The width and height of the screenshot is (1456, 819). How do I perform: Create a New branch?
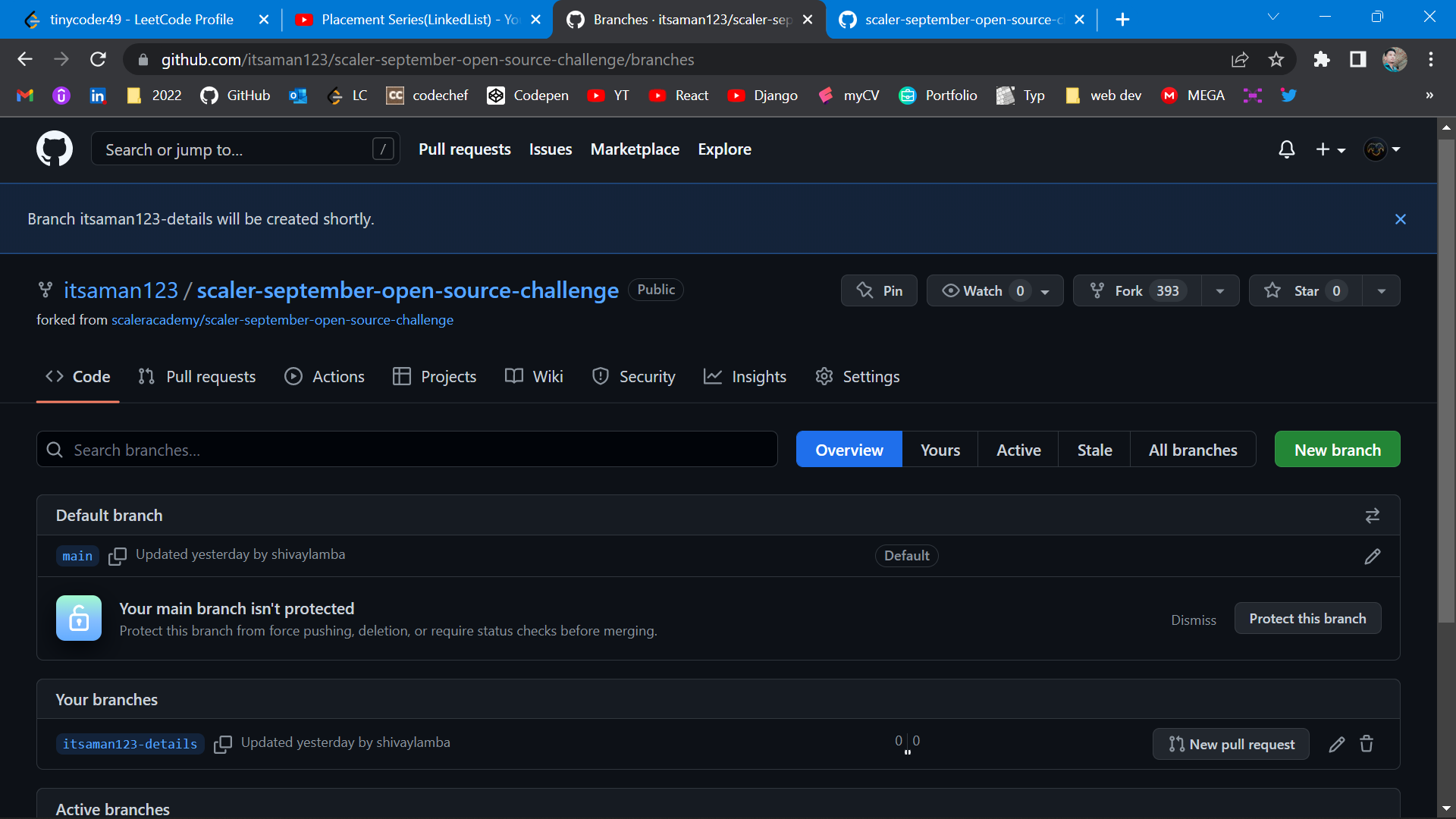pos(1337,449)
